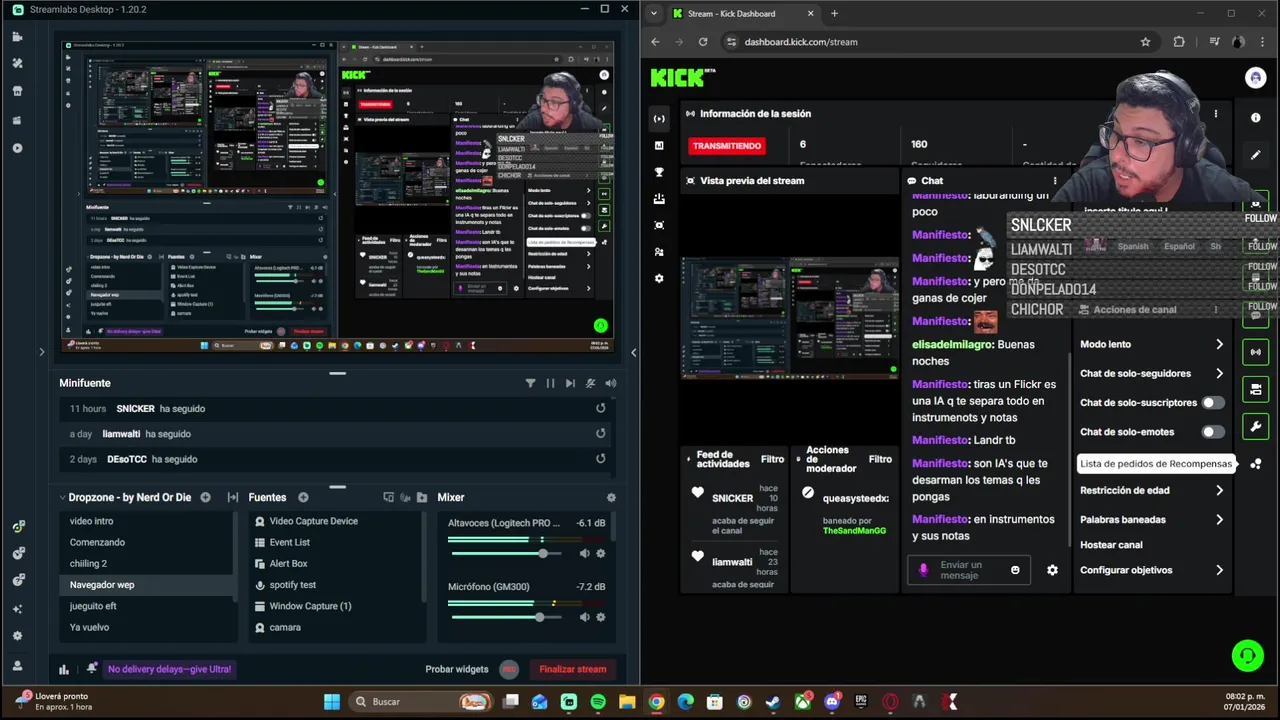Open the Editor icon in Streamlabs sidebar
The height and width of the screenshot is (720, 1280).
click(17, 37)
